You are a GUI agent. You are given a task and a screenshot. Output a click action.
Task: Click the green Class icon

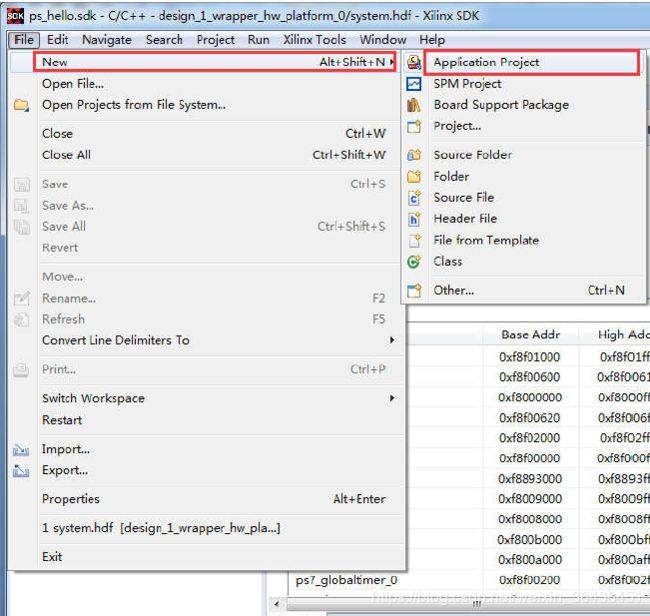click(414, 262)
